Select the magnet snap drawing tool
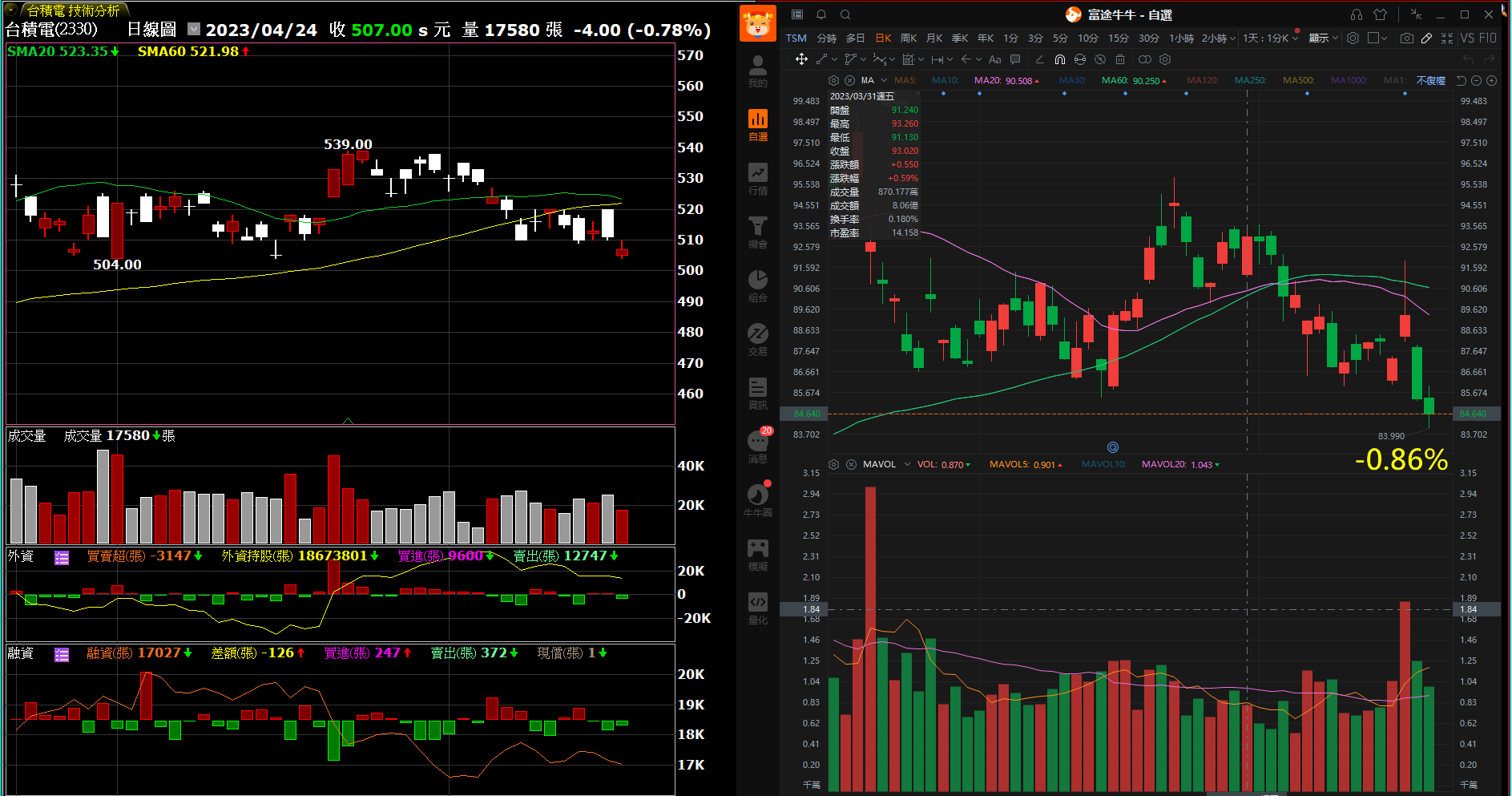 [x=1059, y=59]
